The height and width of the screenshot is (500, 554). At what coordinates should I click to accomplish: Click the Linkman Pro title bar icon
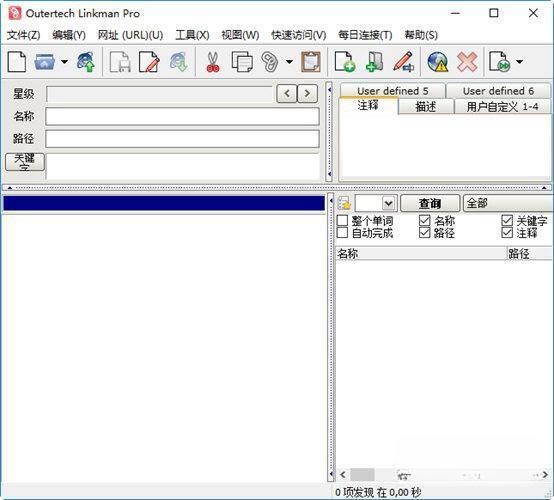pyautogui.click(x=14, y=14)
